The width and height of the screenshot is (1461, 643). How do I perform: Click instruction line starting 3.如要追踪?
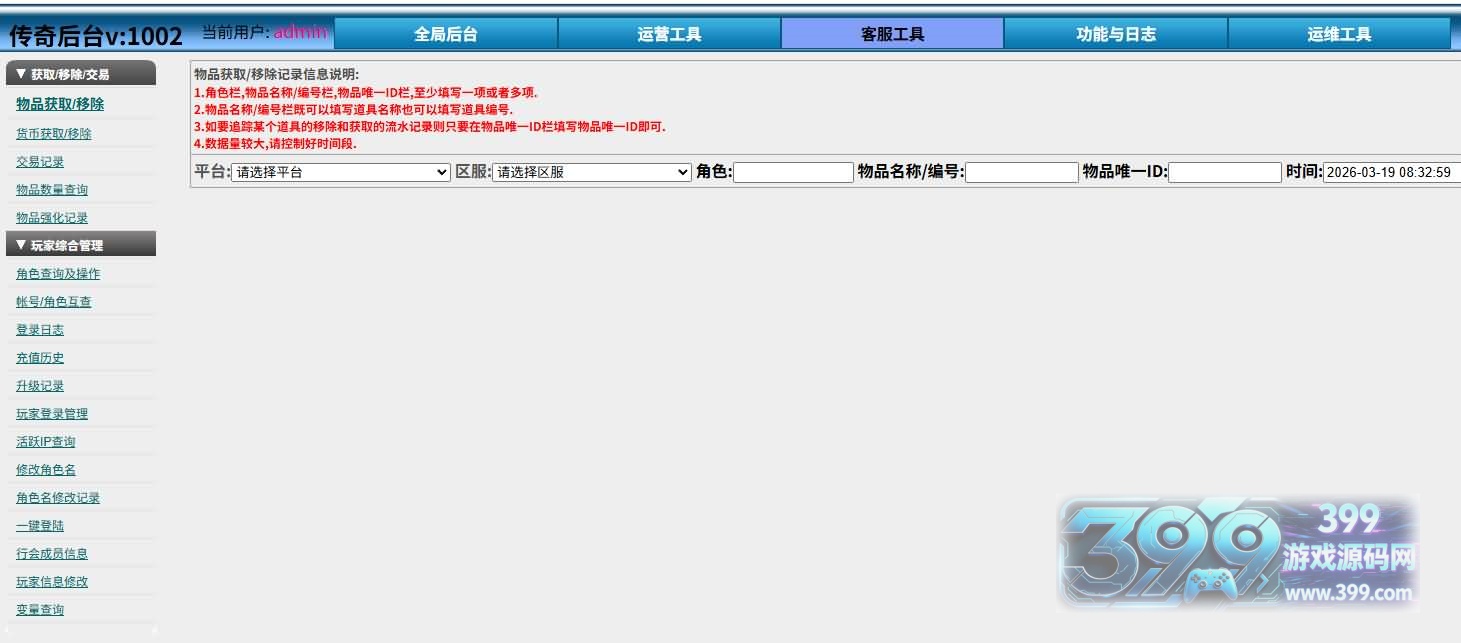click(x=430, y=126)
